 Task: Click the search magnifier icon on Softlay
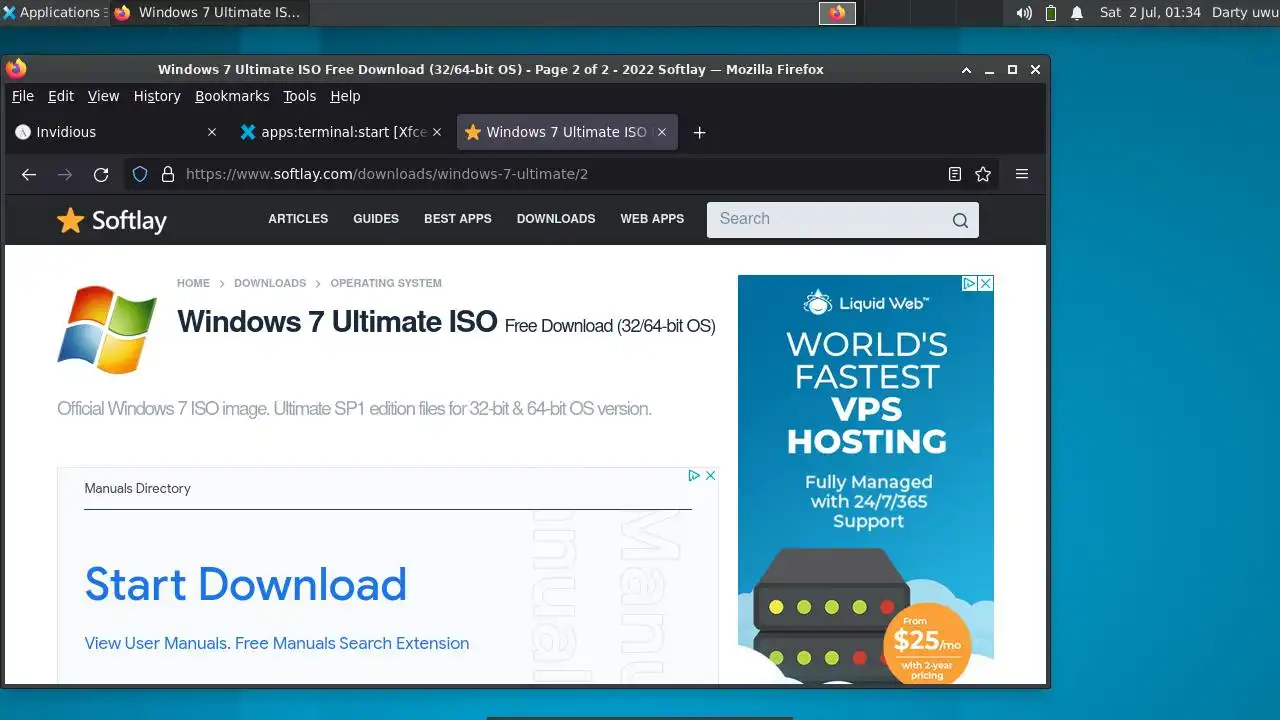tap(960, 220)
